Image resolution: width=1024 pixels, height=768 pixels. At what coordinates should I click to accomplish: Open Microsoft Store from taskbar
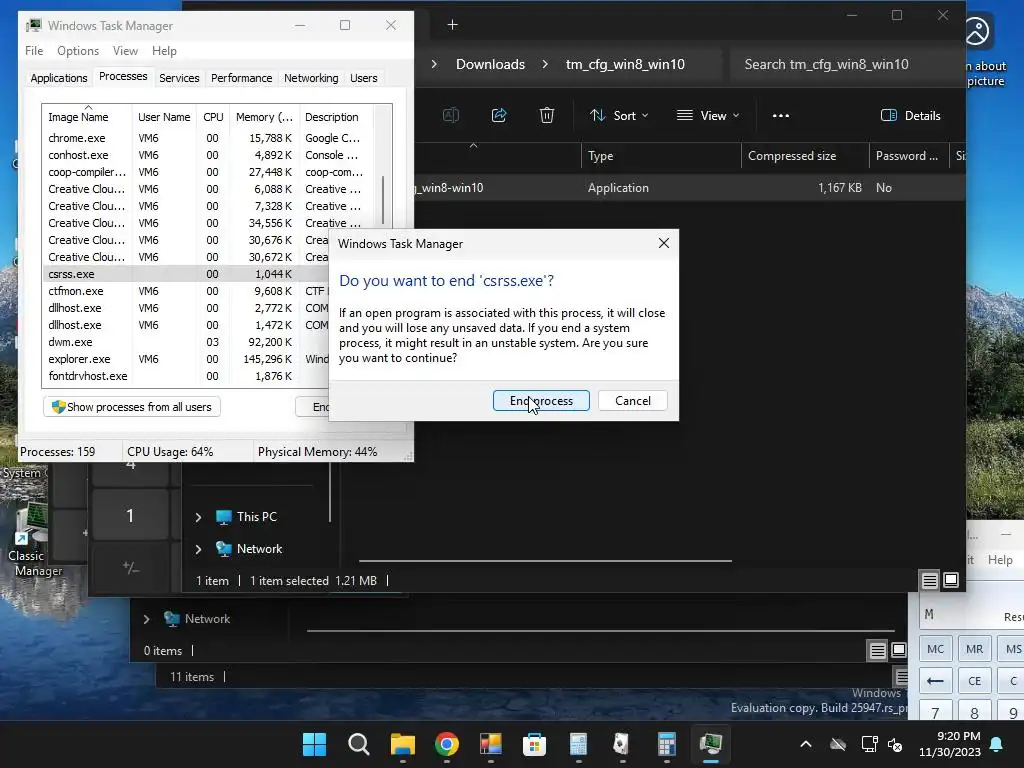tap(534, 744)
